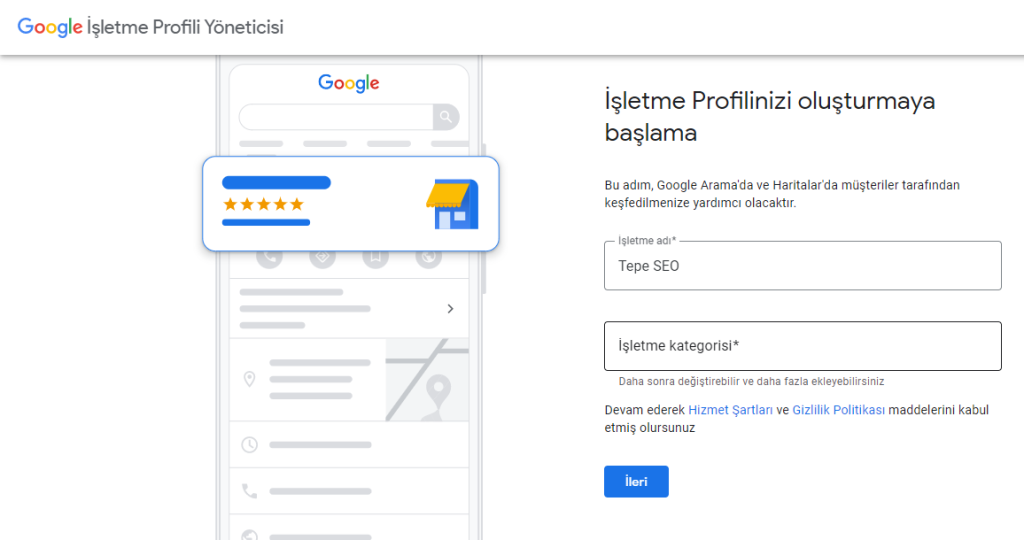Click the five-star rating in illustration
This screenshot has height=540, width=1024.
tap(263, 204)
